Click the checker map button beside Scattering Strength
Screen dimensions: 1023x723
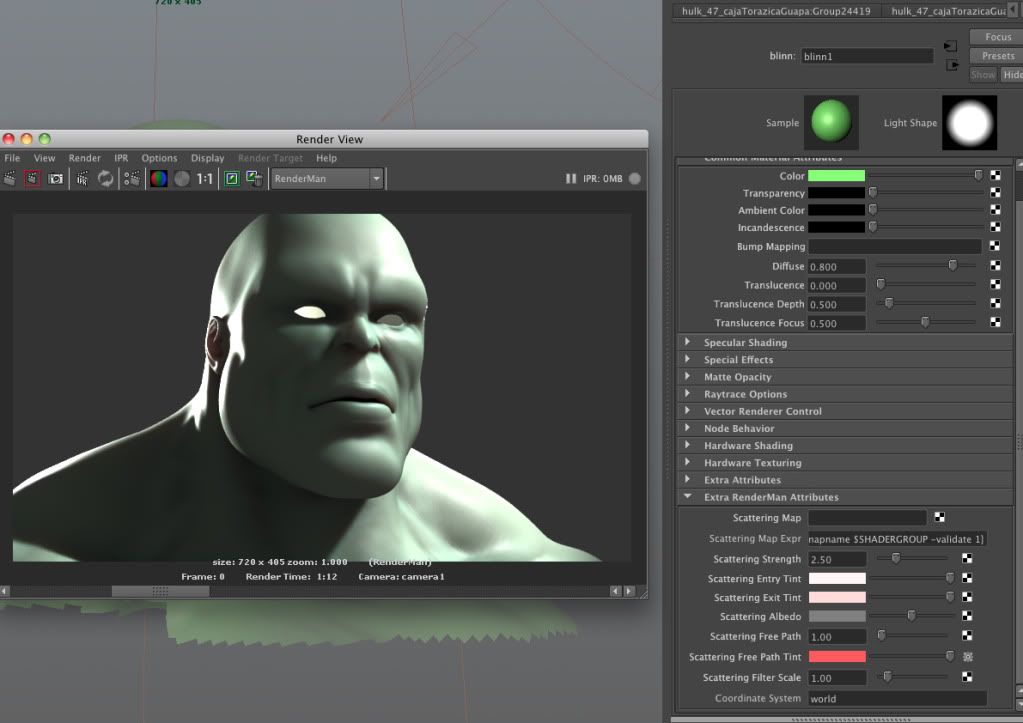(x=967, y=559)
